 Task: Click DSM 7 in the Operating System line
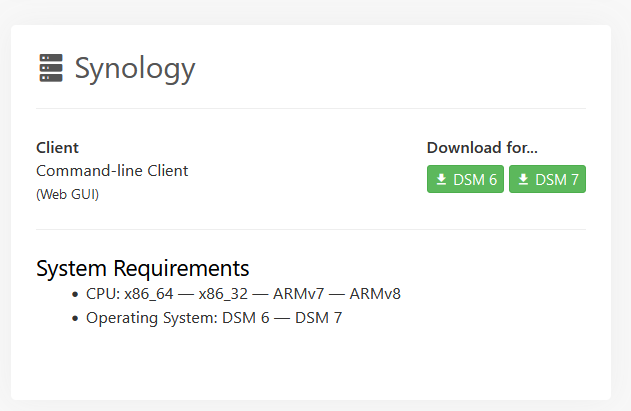click(x=318, y=318)
